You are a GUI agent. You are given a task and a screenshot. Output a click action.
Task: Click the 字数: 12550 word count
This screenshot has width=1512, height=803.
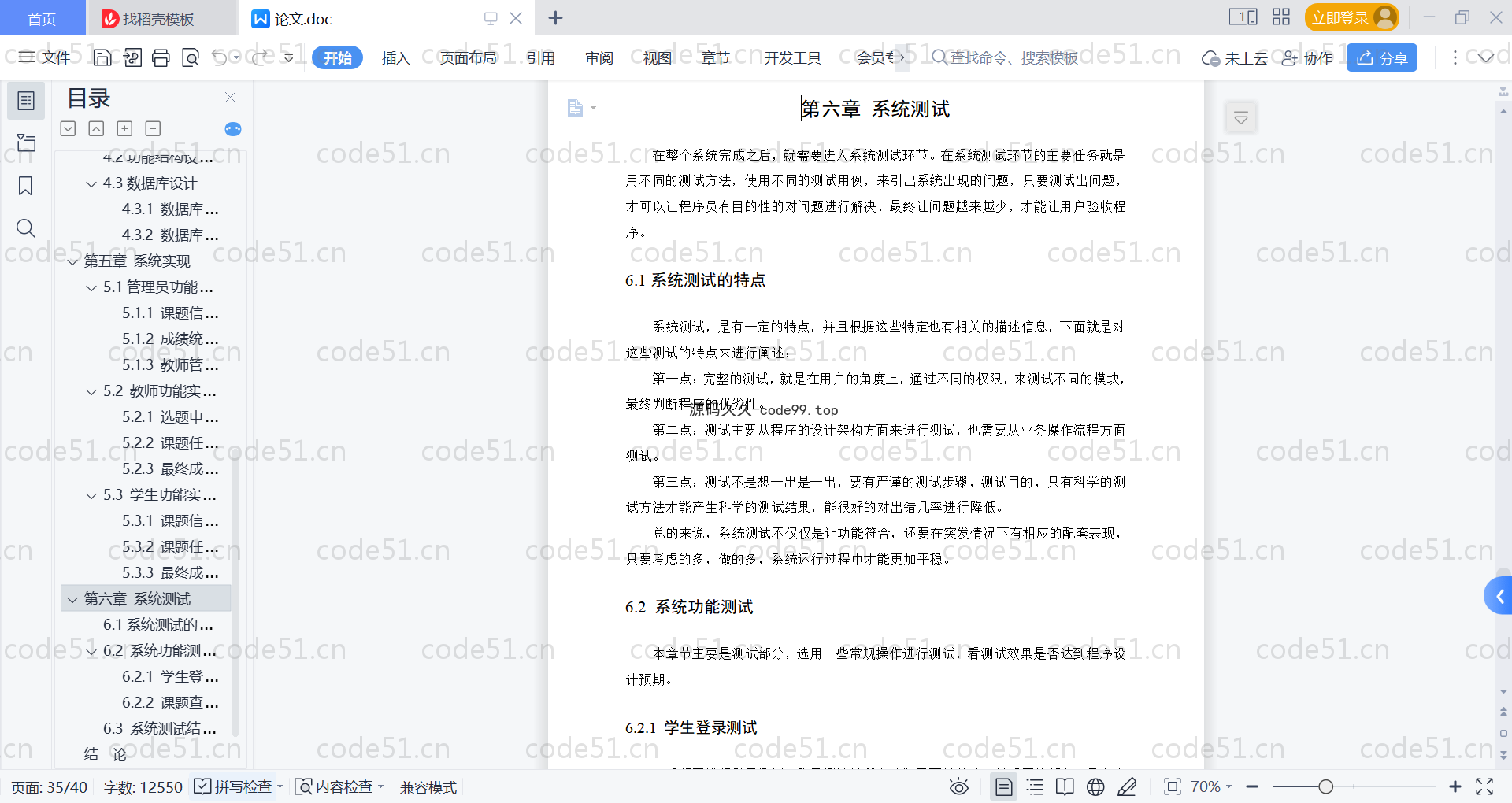coord(143,787)
